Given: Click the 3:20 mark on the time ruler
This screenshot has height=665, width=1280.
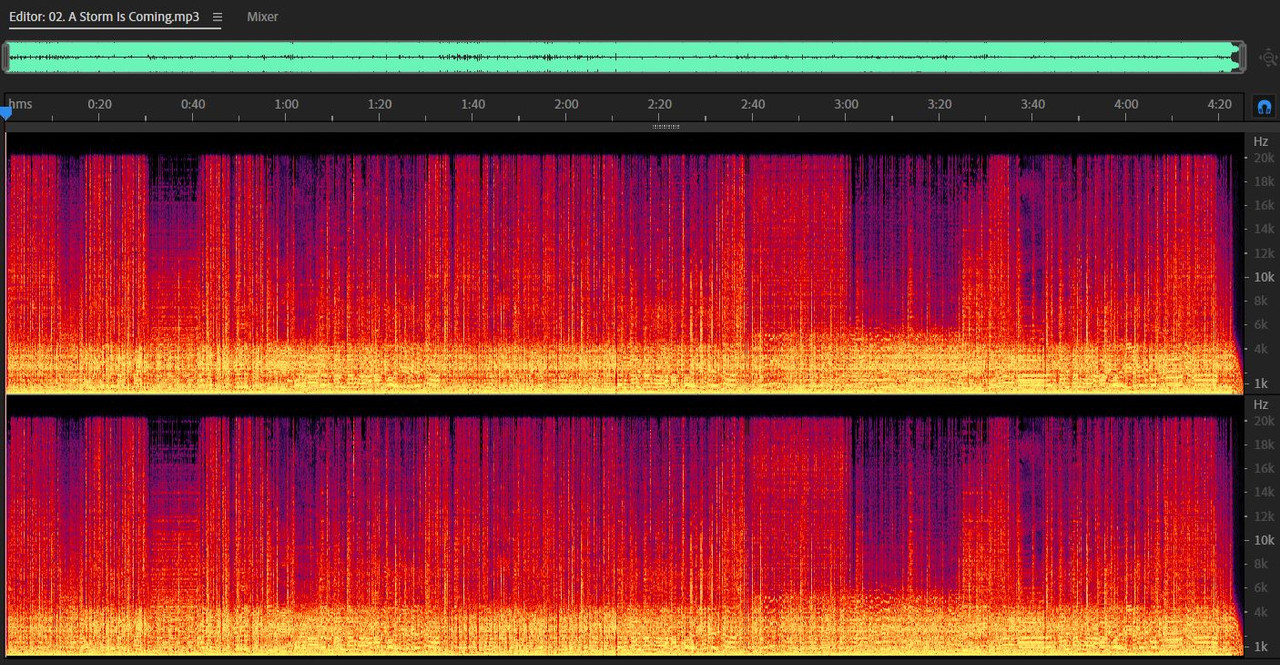Looking at the screenshot, I should click(940, 104).
